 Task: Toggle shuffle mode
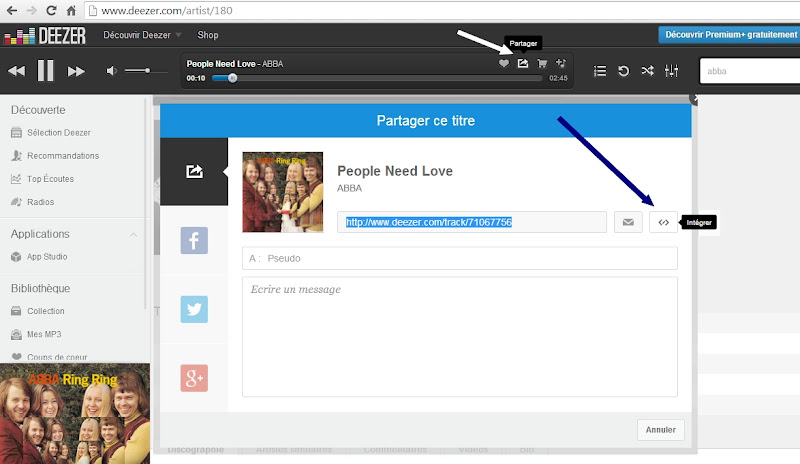pyautogui.click(x=647, y=70)
